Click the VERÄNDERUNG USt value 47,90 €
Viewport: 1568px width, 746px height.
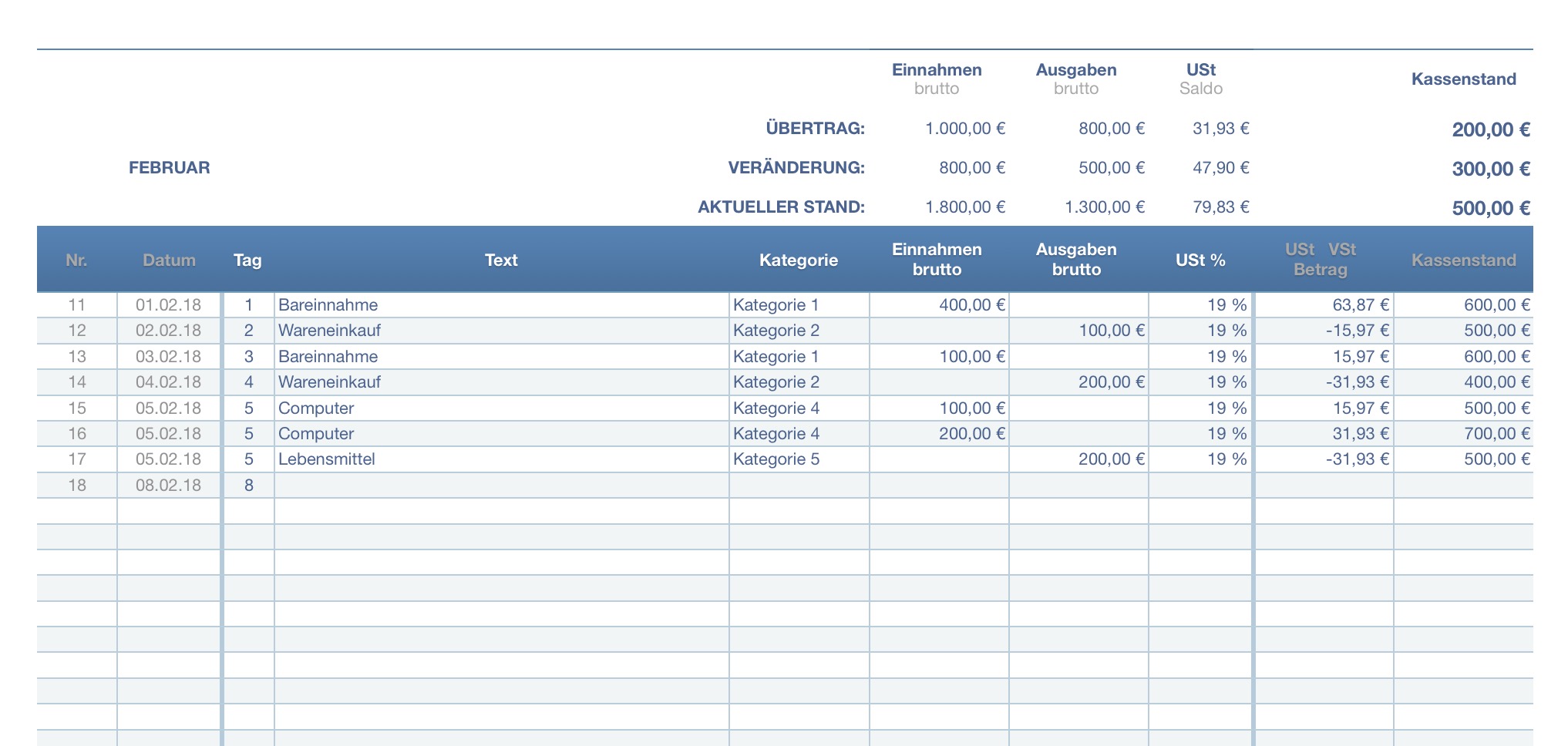(x=1220, y=168)
